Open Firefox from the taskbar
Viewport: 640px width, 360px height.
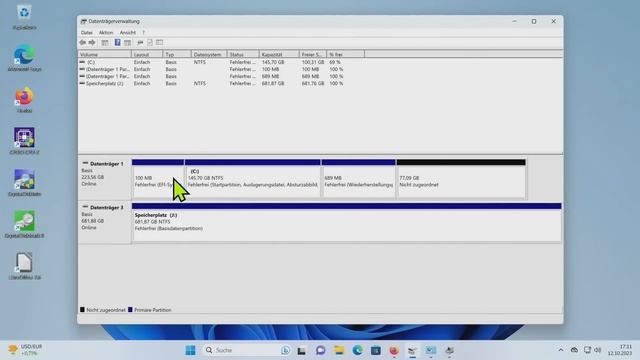click(x=394, y=350)
